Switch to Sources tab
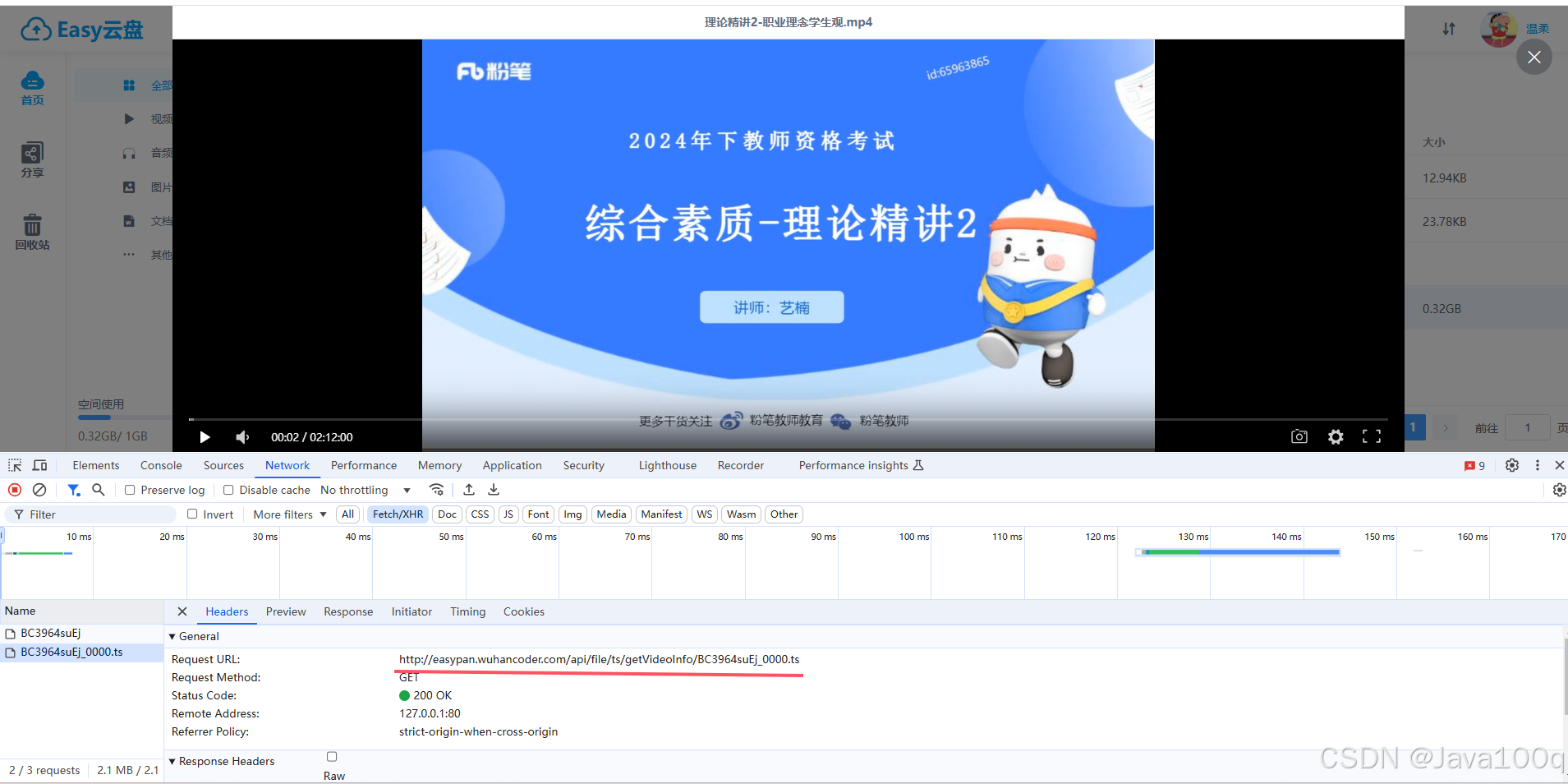Image resolution: width=1568 pixels, height=784 pixels. pyautogui.click(x=223, y=465)
